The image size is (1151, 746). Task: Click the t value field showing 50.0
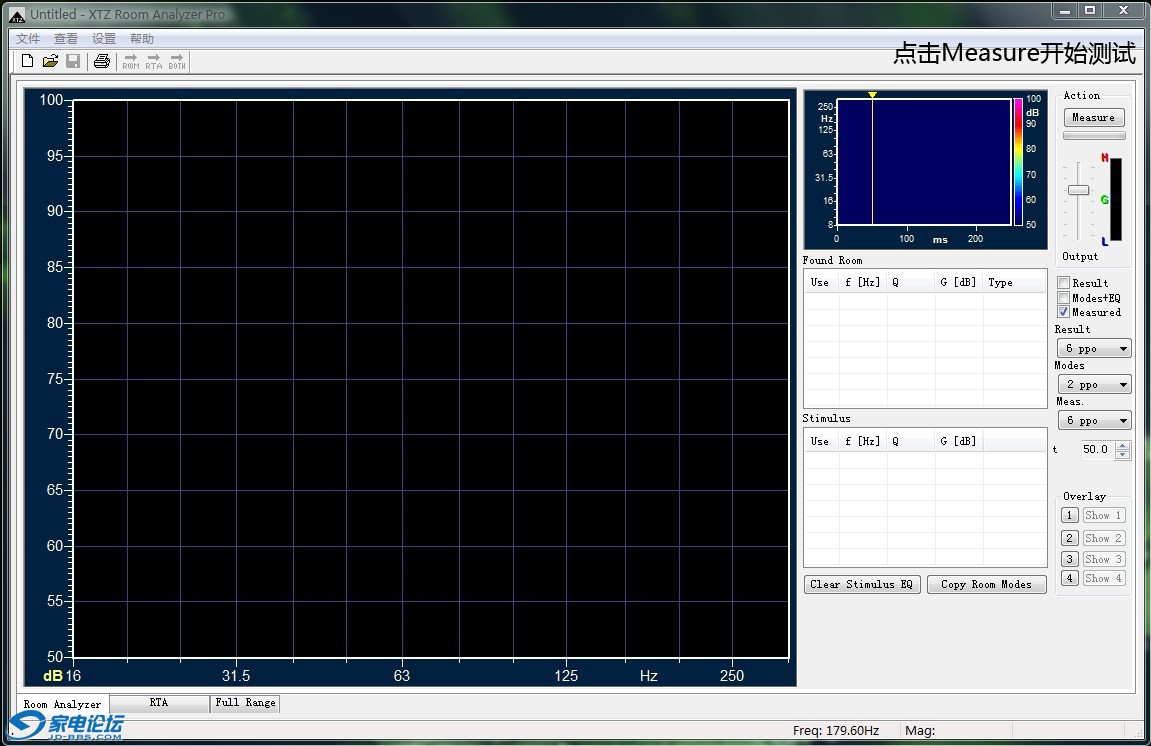(x=1096, y=449)
